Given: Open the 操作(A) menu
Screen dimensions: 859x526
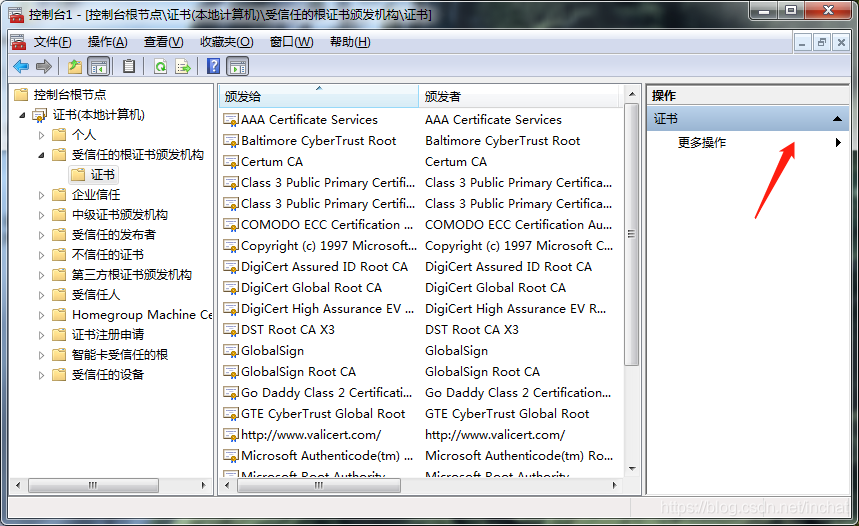Looking at the screenshot, I should (x=107, y=42).
